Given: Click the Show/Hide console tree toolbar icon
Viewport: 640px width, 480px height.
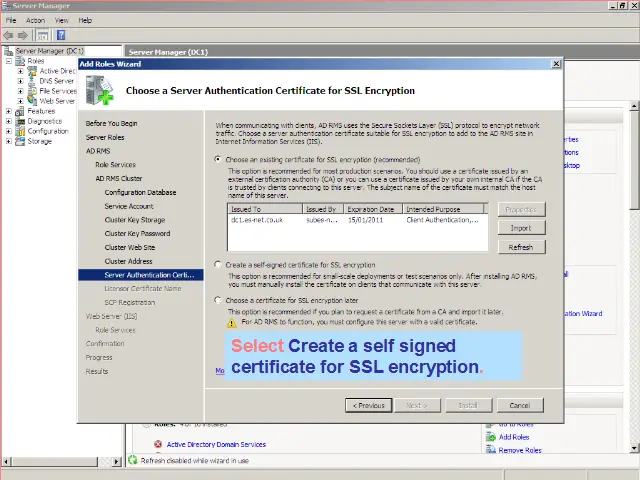Looking at the screenshot, I should coord(42,36).
